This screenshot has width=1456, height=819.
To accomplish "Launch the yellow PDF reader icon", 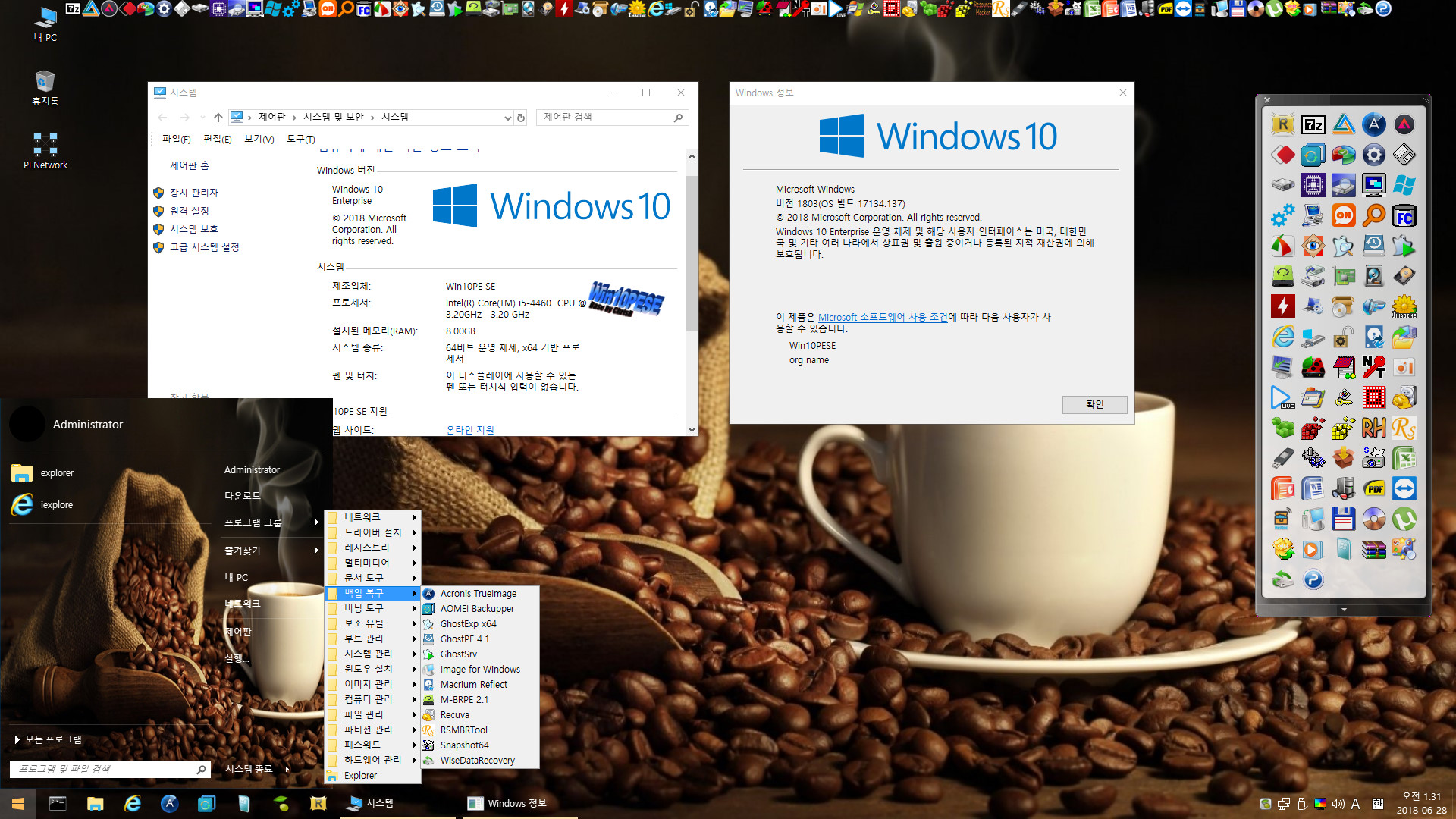I will pos(1373,488).
